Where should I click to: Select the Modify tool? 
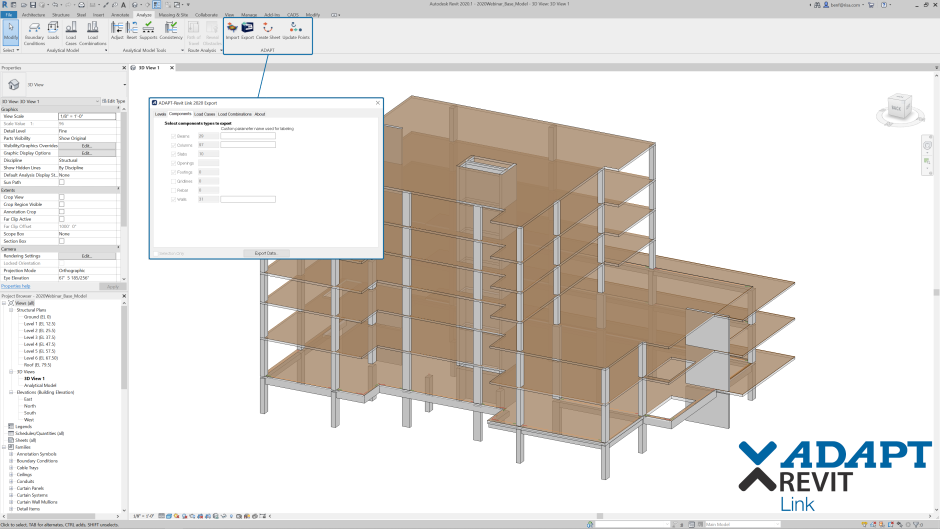click(10, 31)
